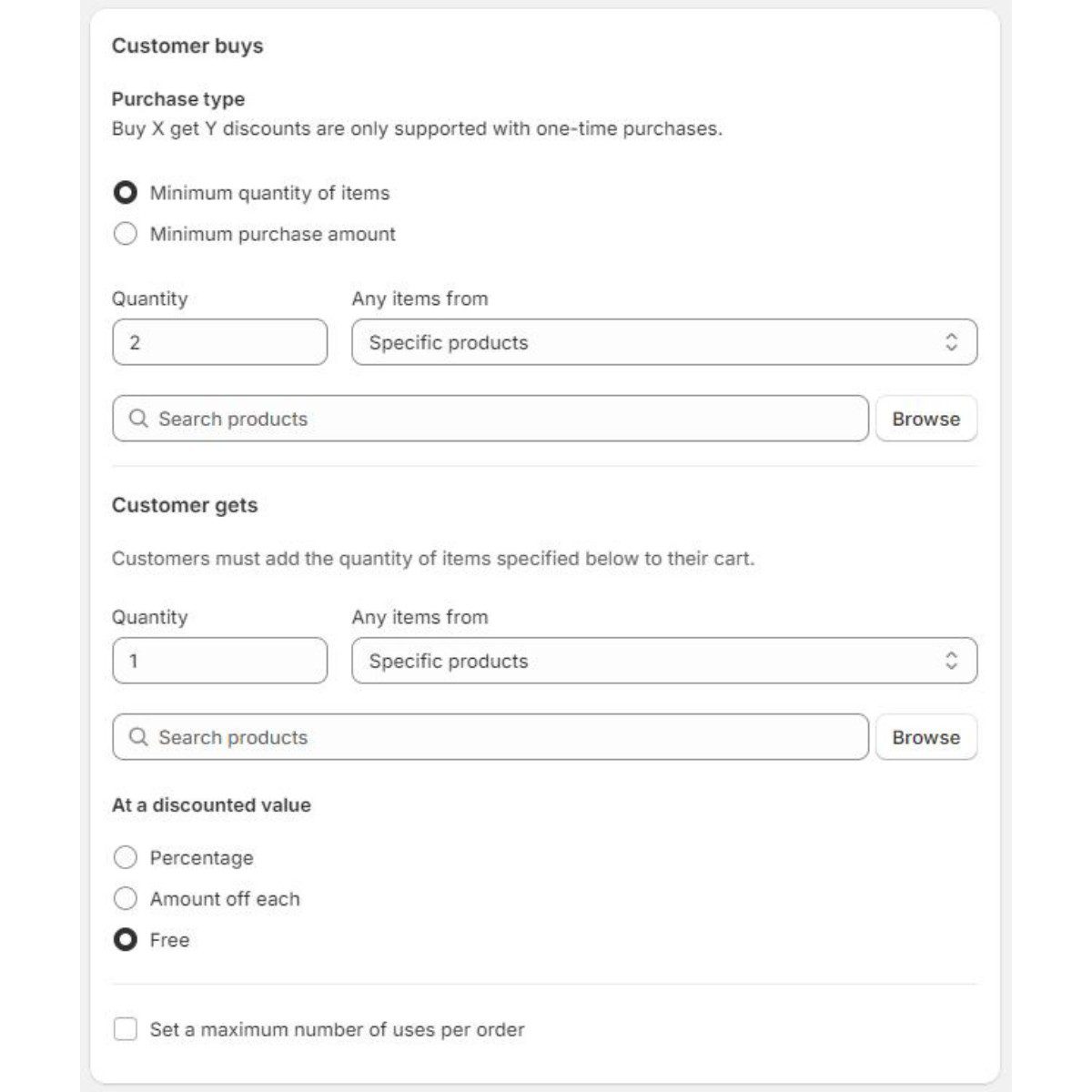Click the chevron arrows on Customer gets dropdown

(951, 661)
